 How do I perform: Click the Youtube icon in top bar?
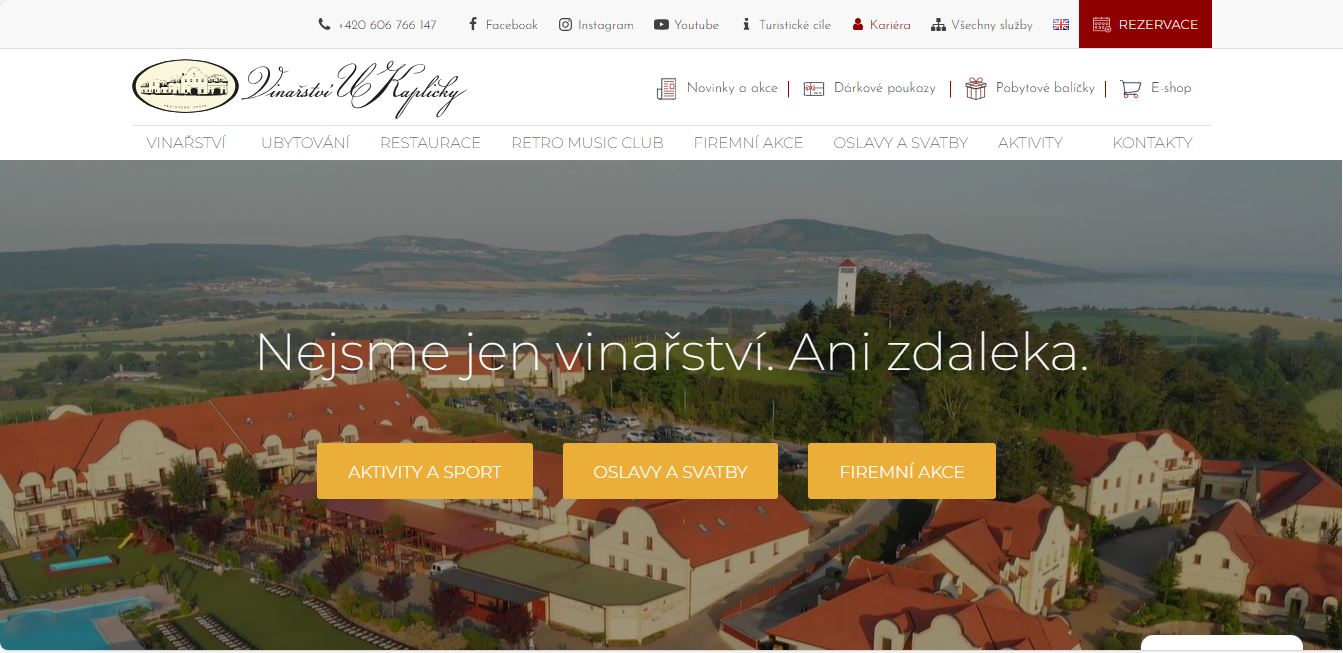pos(661,25)
